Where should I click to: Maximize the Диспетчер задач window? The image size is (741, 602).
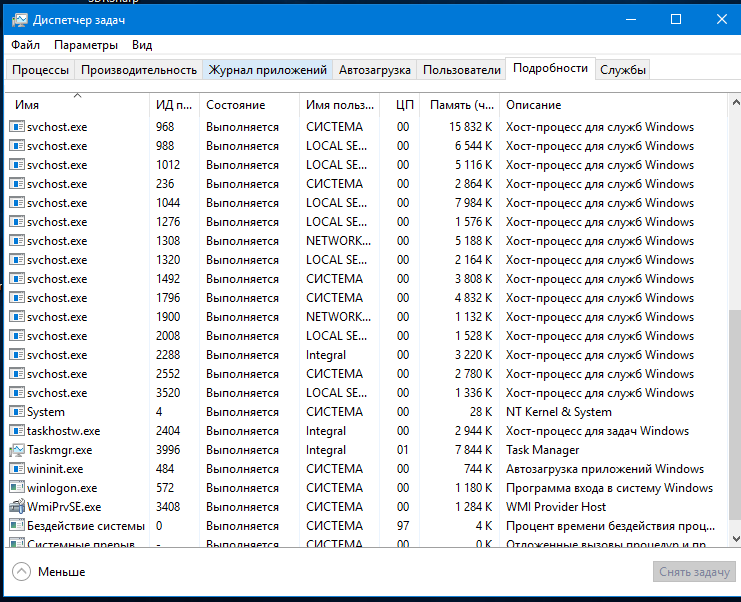676,19
